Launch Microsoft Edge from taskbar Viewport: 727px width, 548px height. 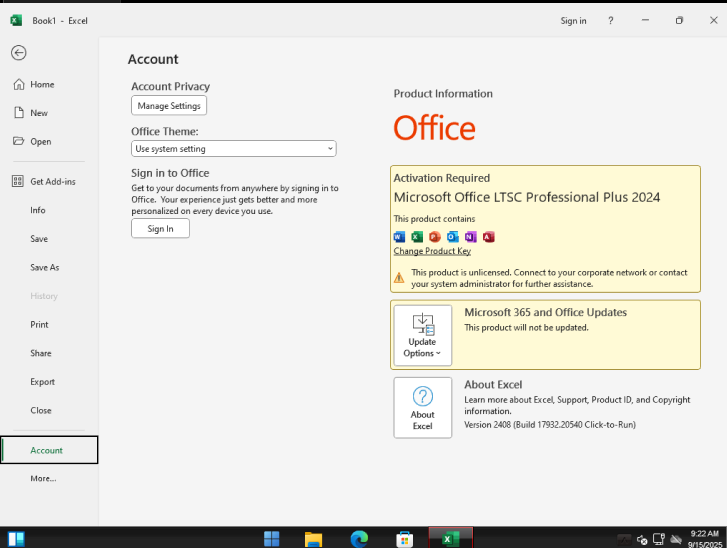[x=359, y=538]
